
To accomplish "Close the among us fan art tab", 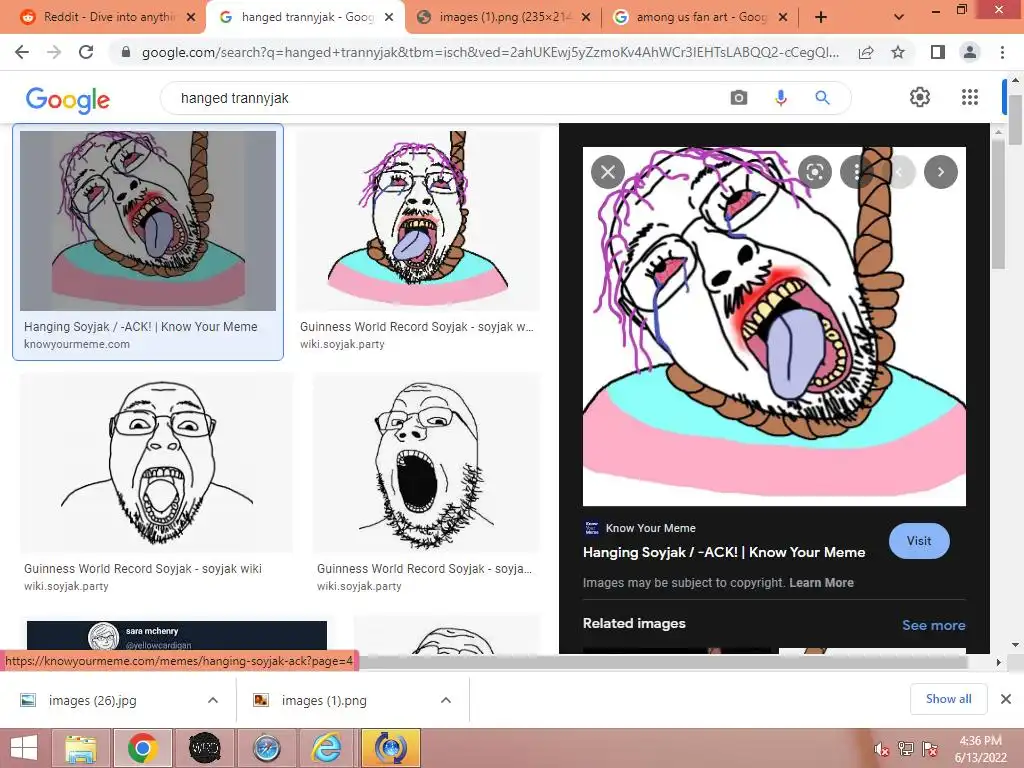I will (783, 18).
